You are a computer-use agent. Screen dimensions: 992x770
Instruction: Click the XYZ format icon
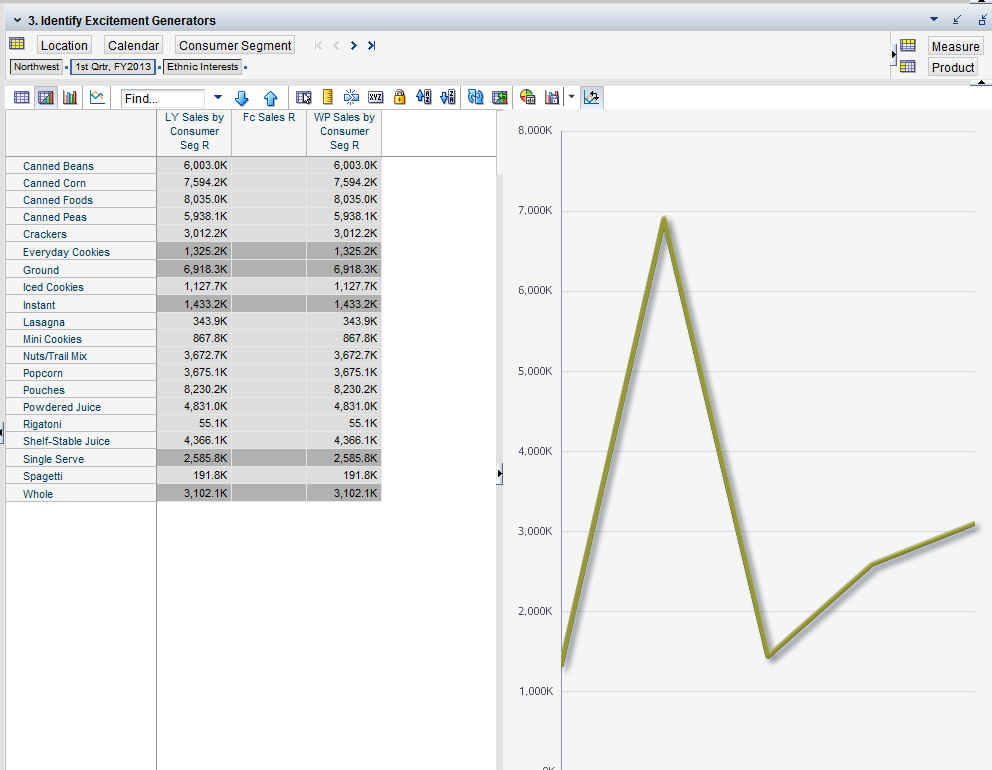pos(376,97)
